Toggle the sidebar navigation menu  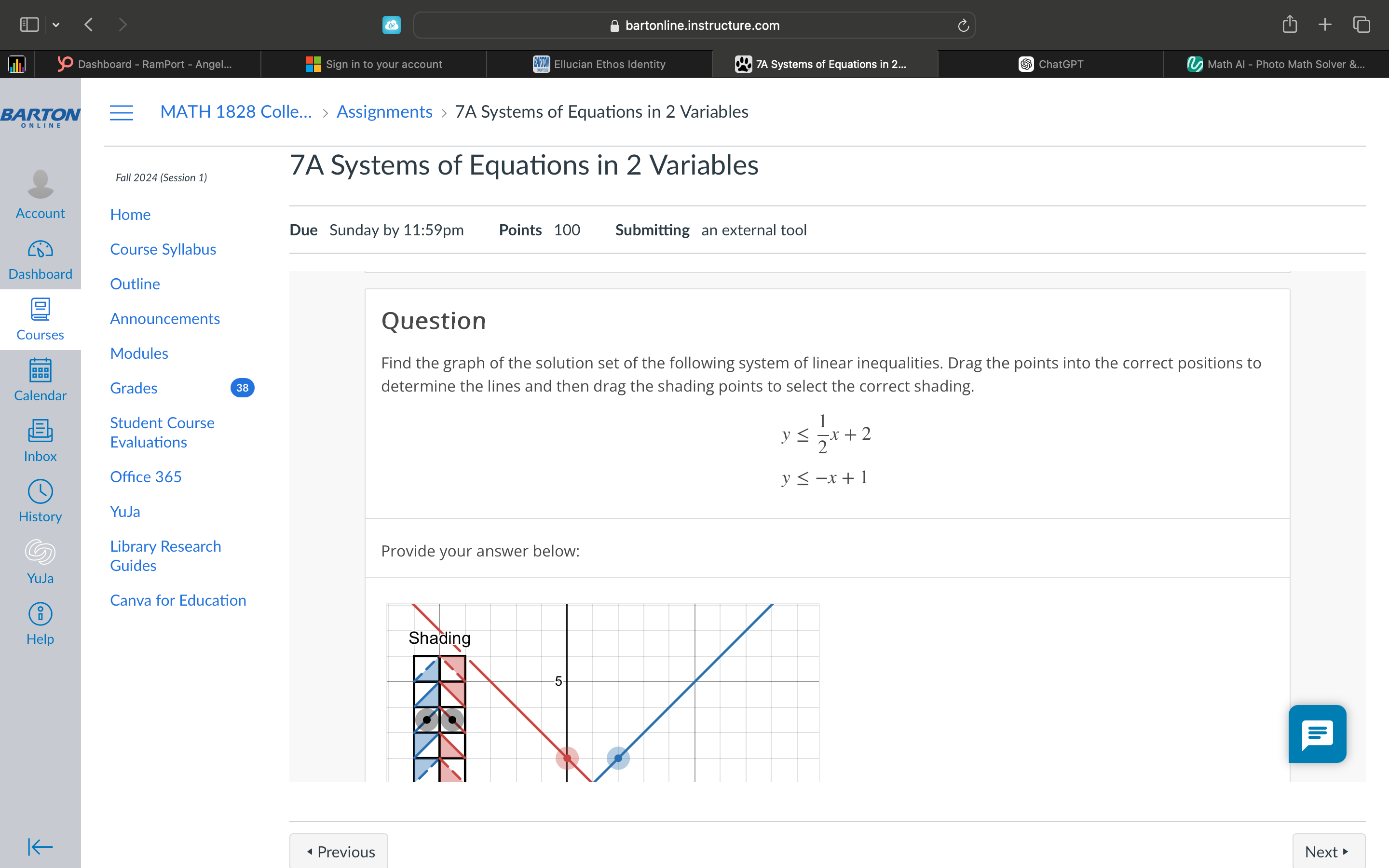[121, 112]
